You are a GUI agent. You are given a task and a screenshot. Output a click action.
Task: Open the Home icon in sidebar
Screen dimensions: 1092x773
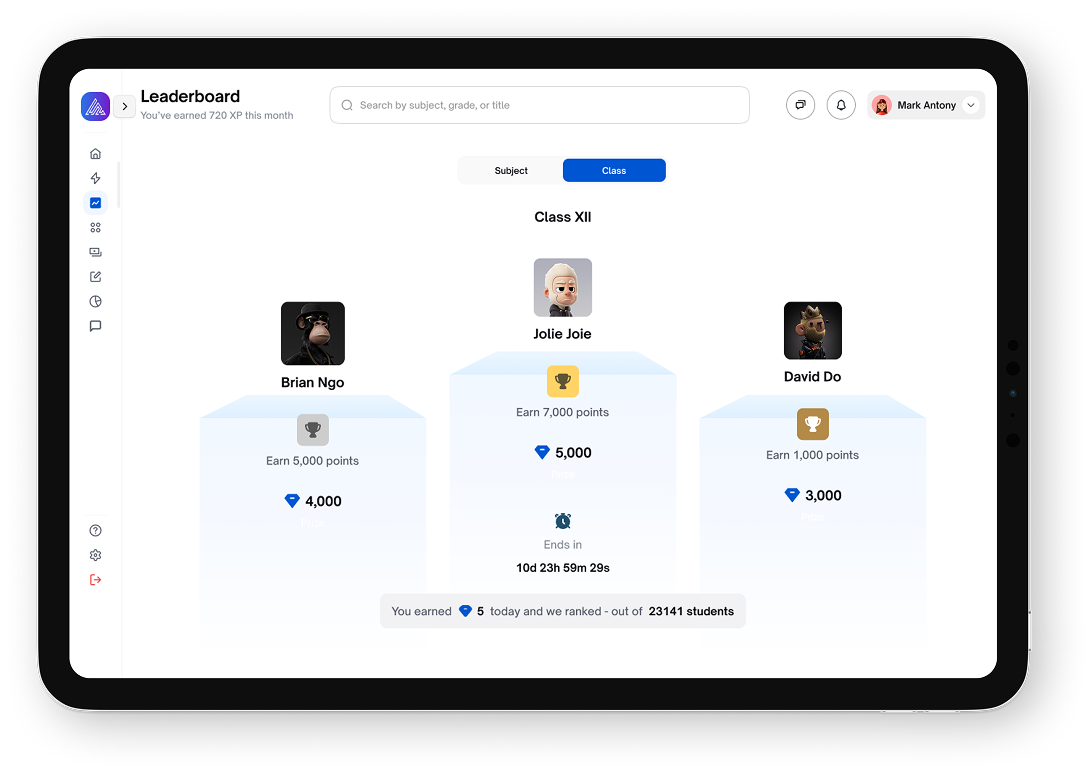pyautogui.click(x=95, y=154)
